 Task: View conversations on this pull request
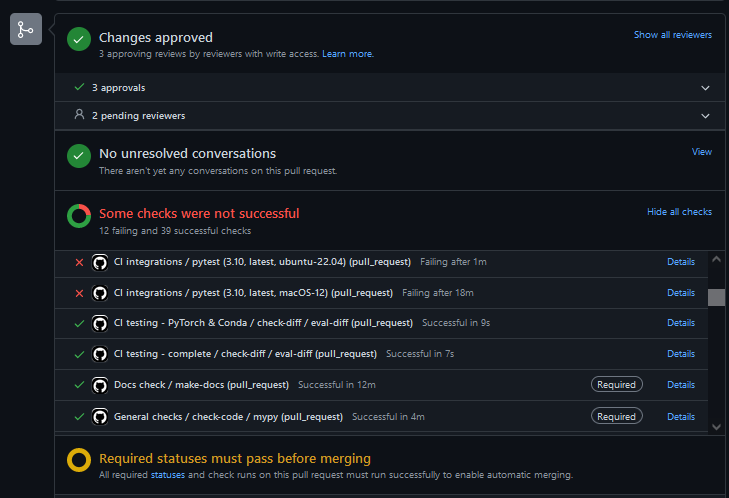[702, 152]
